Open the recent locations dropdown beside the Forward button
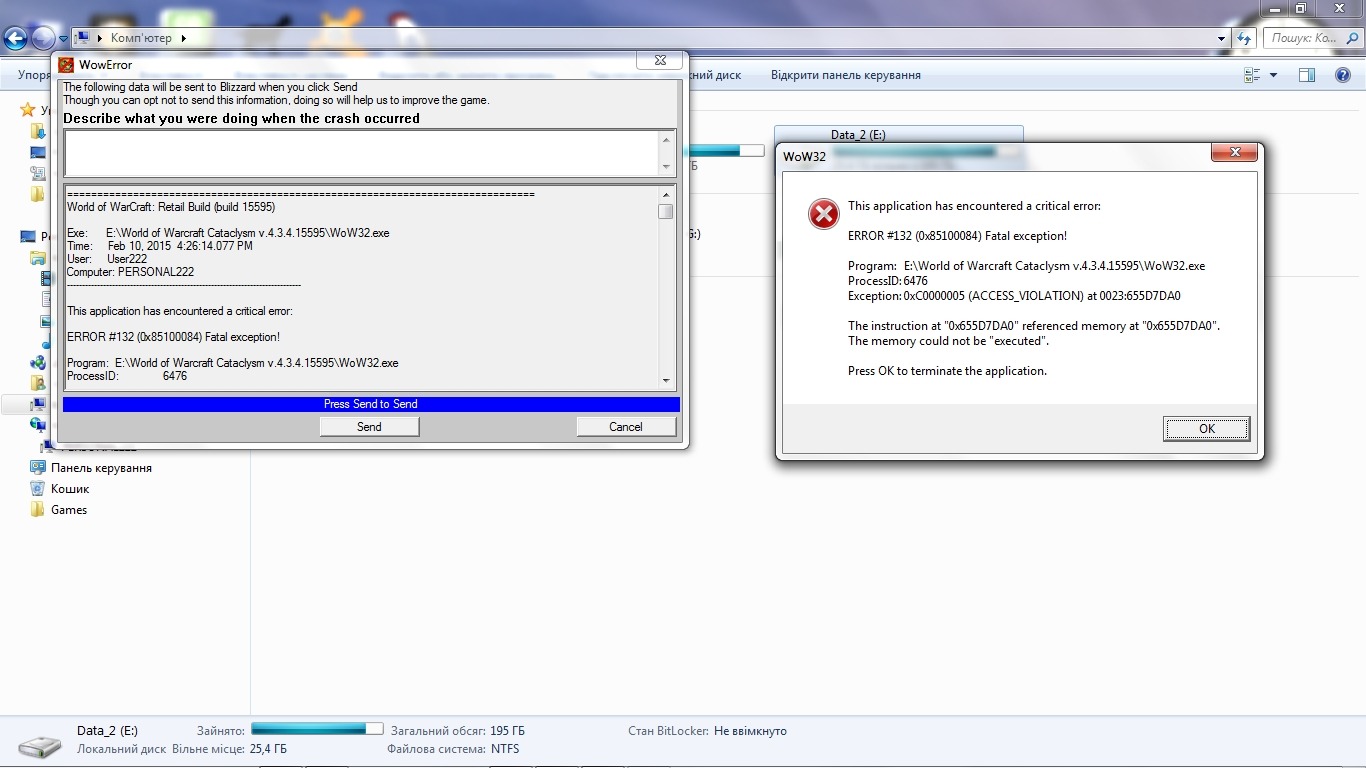The width and height of the screenshot is (1366, 768). (x=64, y=39)
